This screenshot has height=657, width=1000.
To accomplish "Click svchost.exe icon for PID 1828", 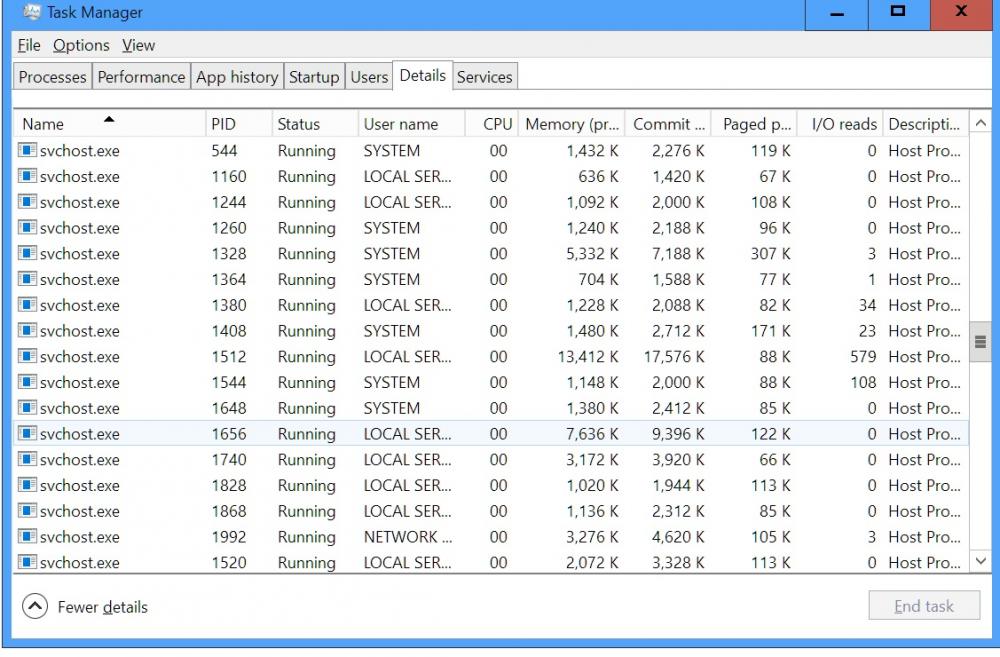I will point(27,485).
